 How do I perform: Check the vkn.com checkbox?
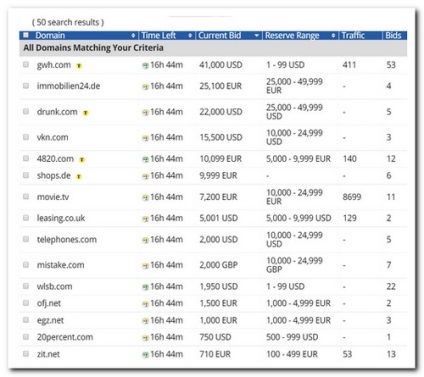pos(26,137)
